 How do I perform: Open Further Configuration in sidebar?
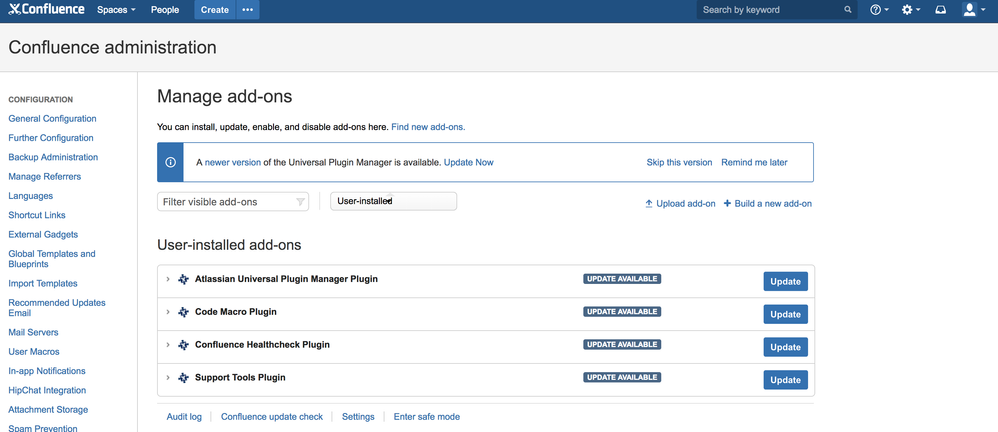(x=51, y=138)
